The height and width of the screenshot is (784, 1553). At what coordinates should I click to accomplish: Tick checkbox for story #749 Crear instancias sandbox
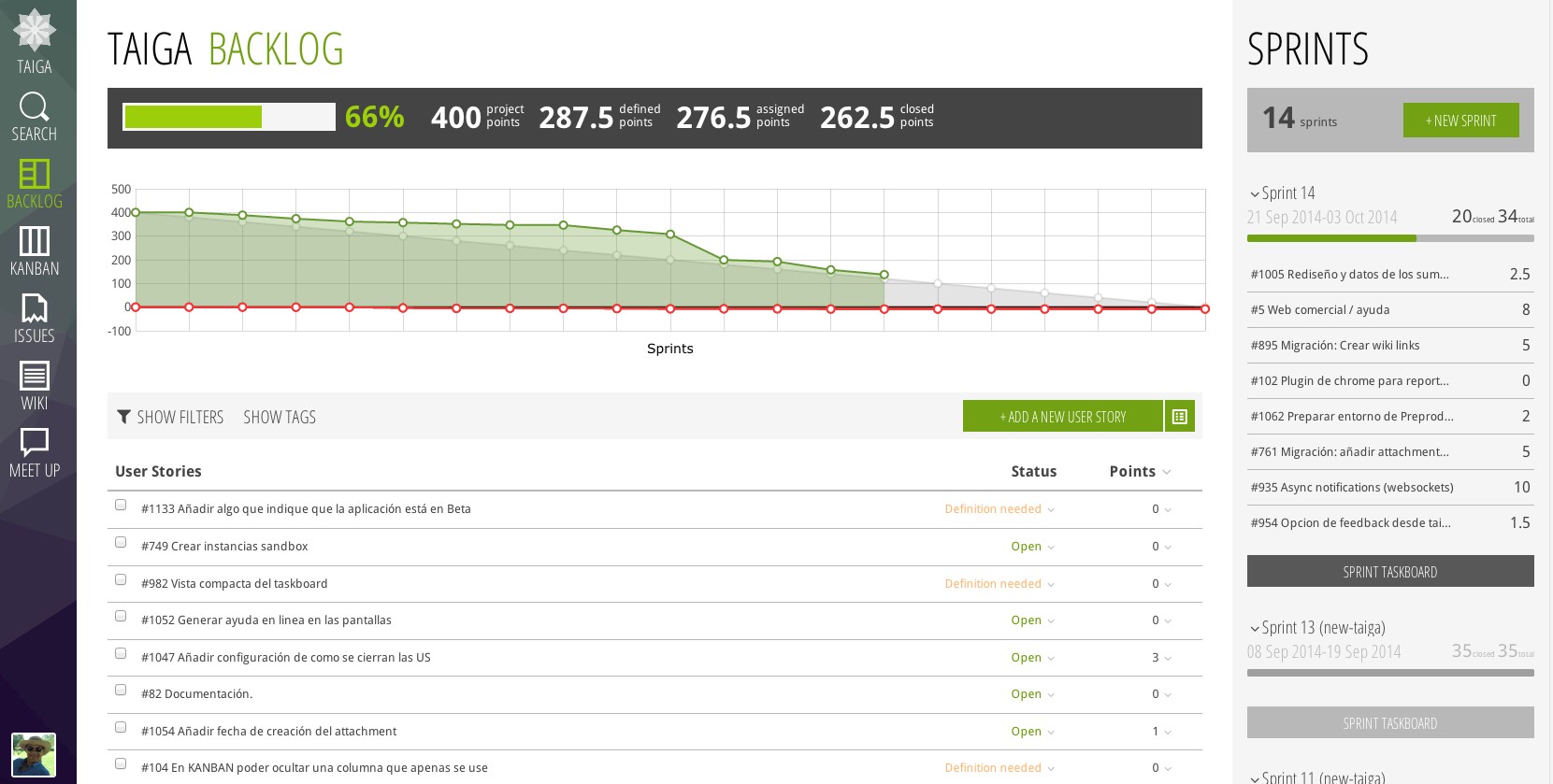pos(121,542)
